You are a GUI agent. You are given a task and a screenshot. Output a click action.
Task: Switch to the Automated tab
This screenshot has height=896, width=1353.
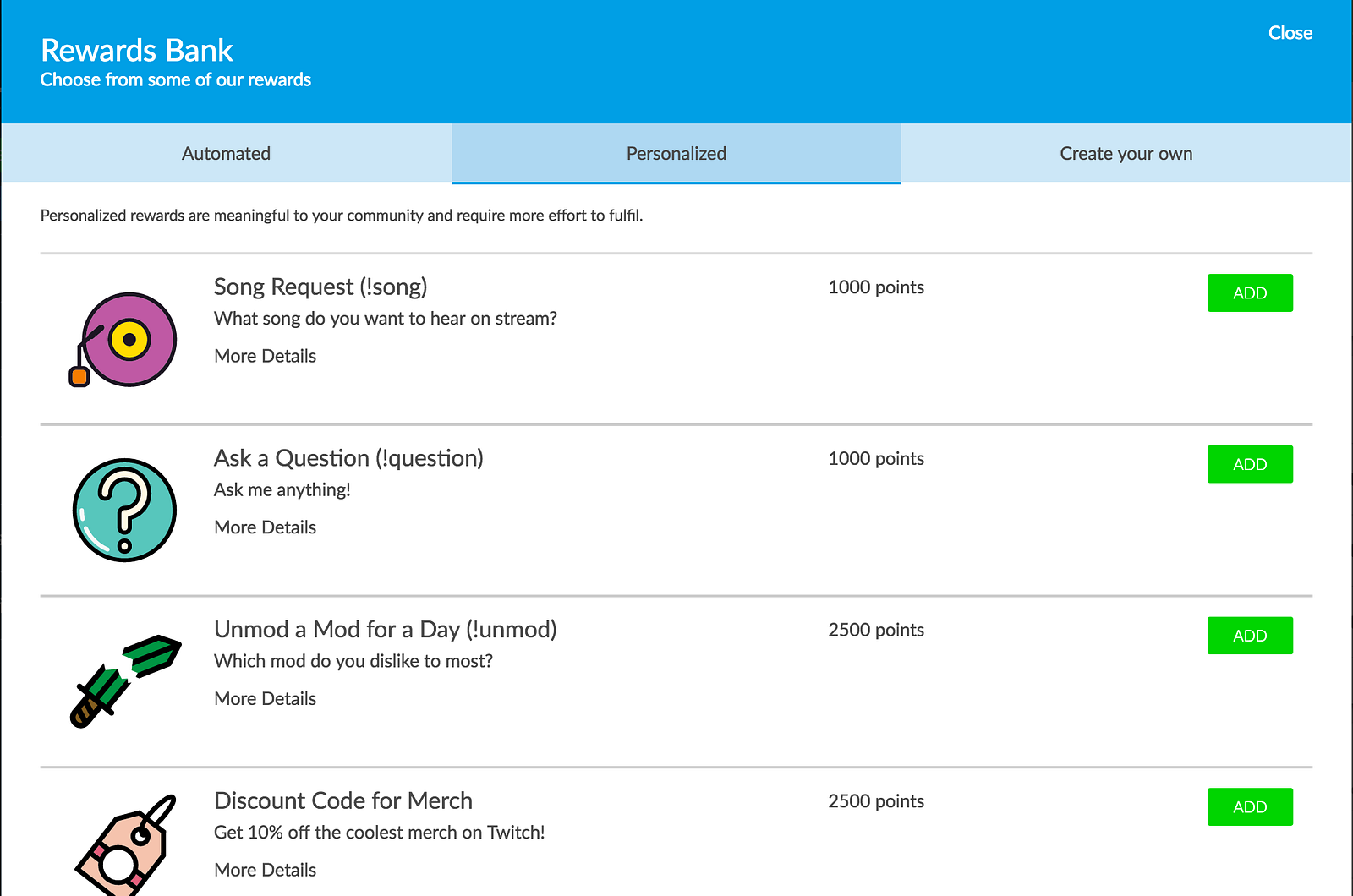(x=226, y=154)
